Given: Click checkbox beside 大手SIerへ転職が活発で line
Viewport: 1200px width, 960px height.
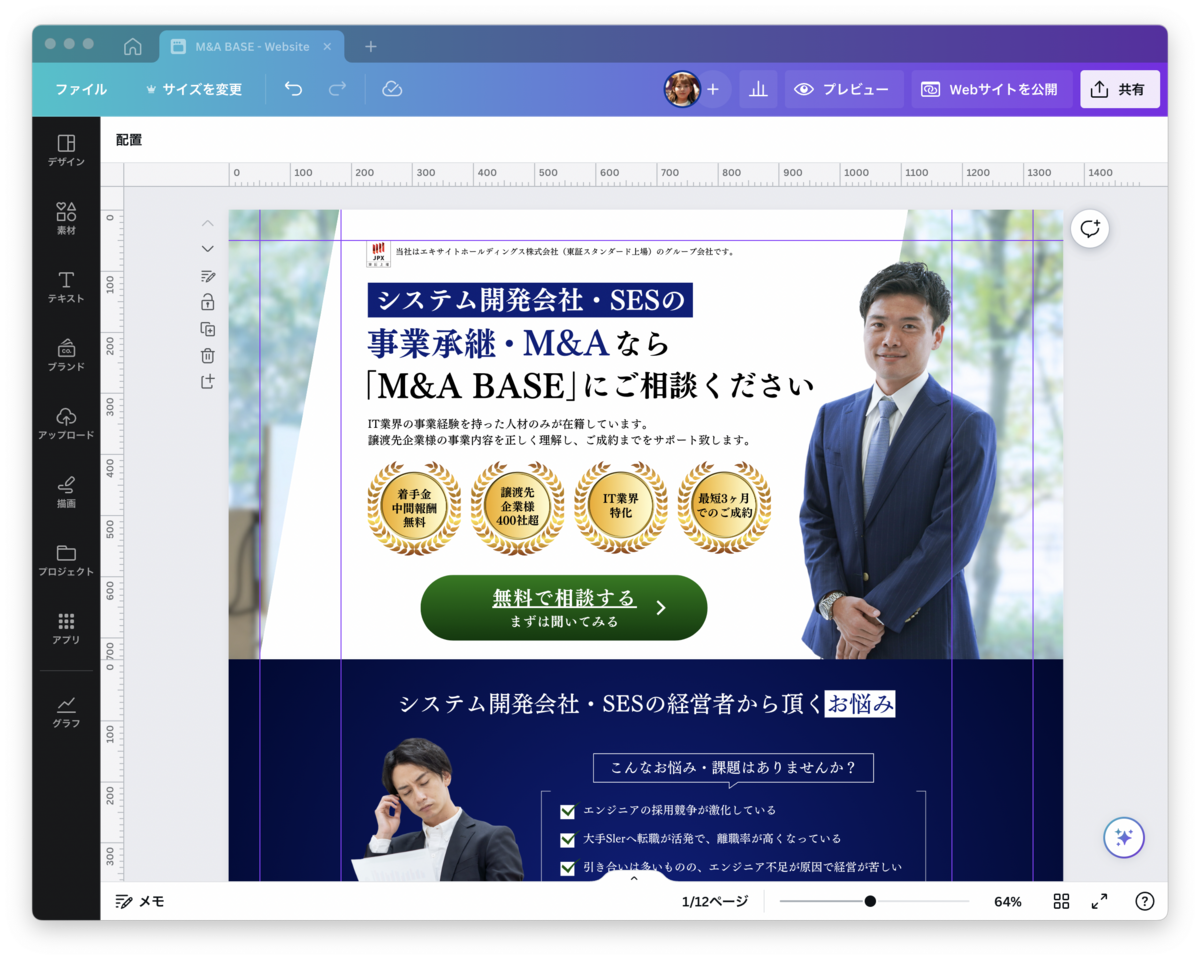Looking at the screenshot, I should [x=568, y=840].
